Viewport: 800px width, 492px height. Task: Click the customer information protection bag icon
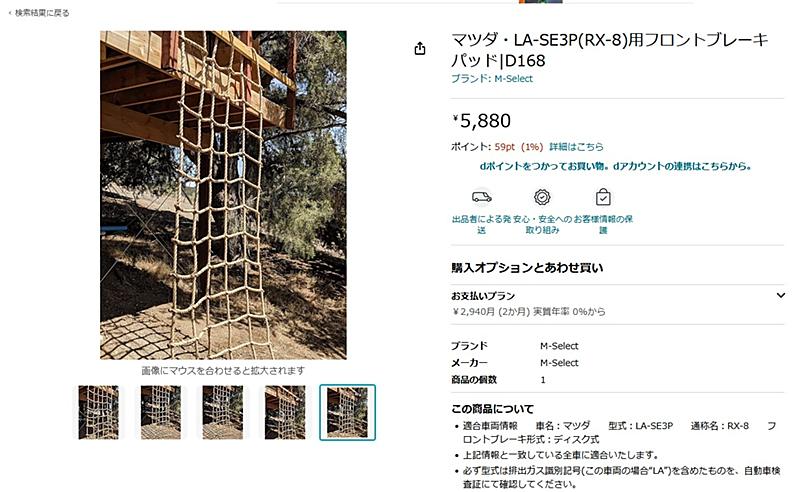click(603, 197)
